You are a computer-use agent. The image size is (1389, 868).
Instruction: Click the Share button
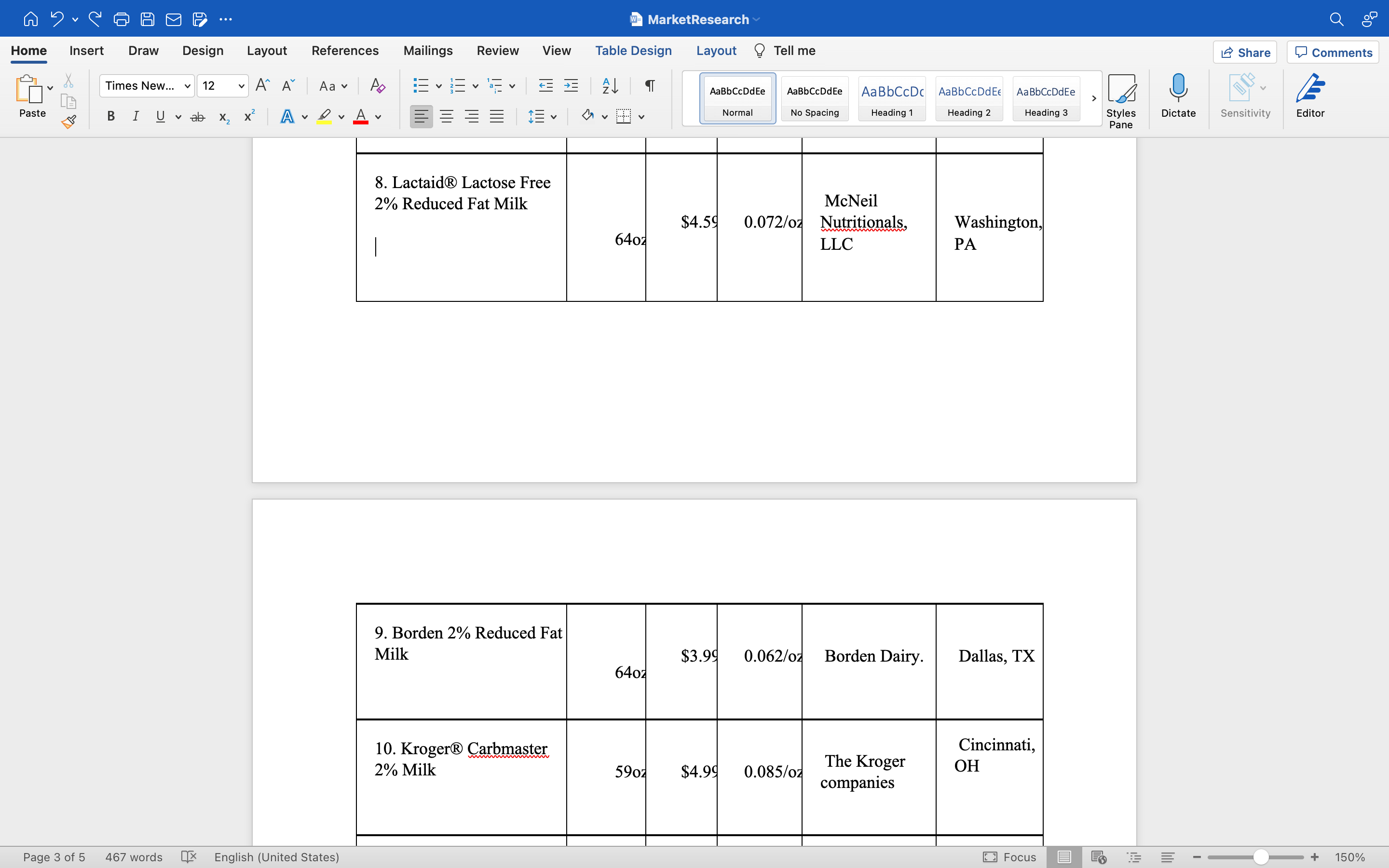(x=1244, y=52)
